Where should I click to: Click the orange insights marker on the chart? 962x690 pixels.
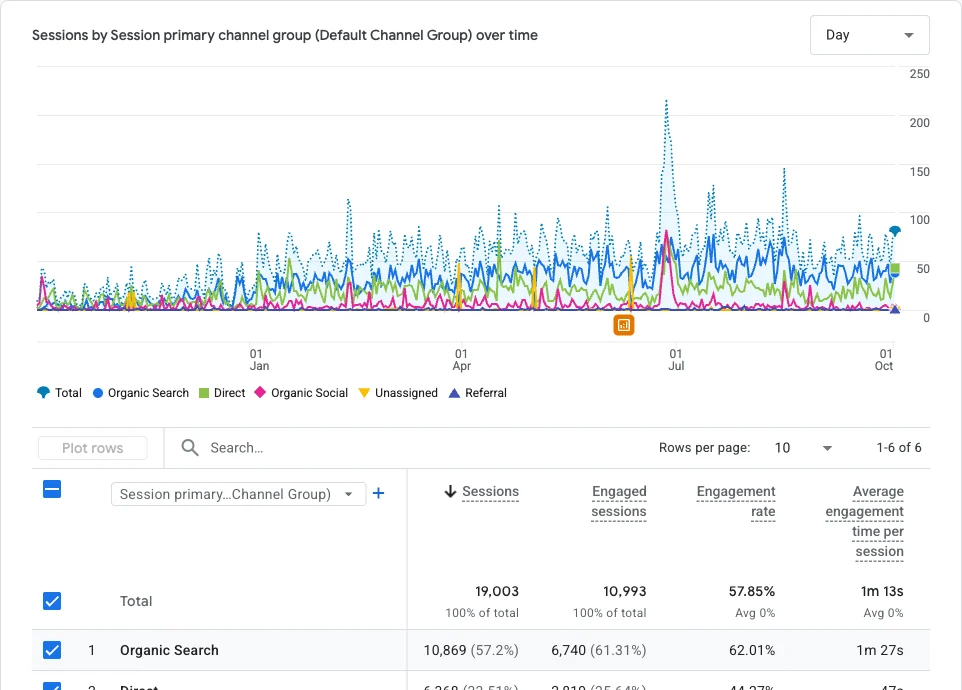623,325
